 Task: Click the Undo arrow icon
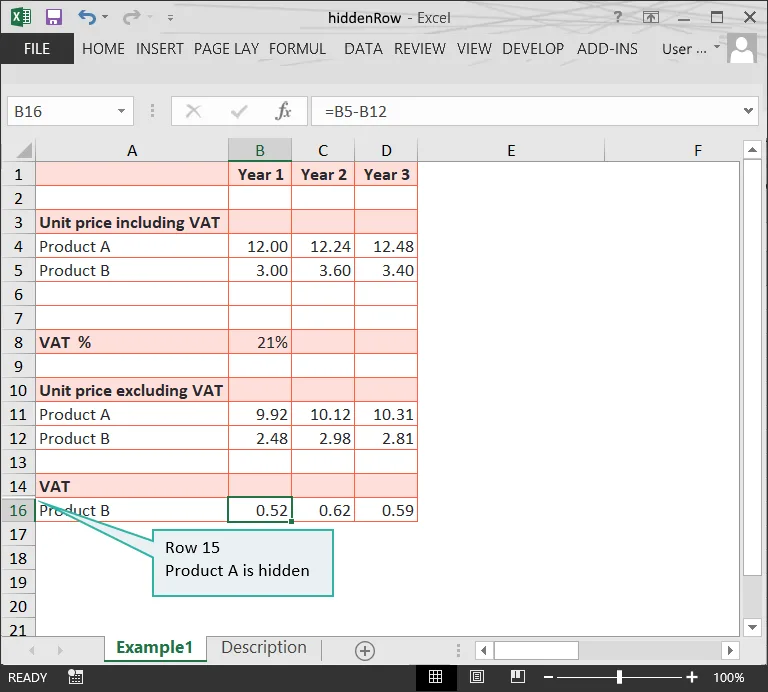click(x=87, y=17)
